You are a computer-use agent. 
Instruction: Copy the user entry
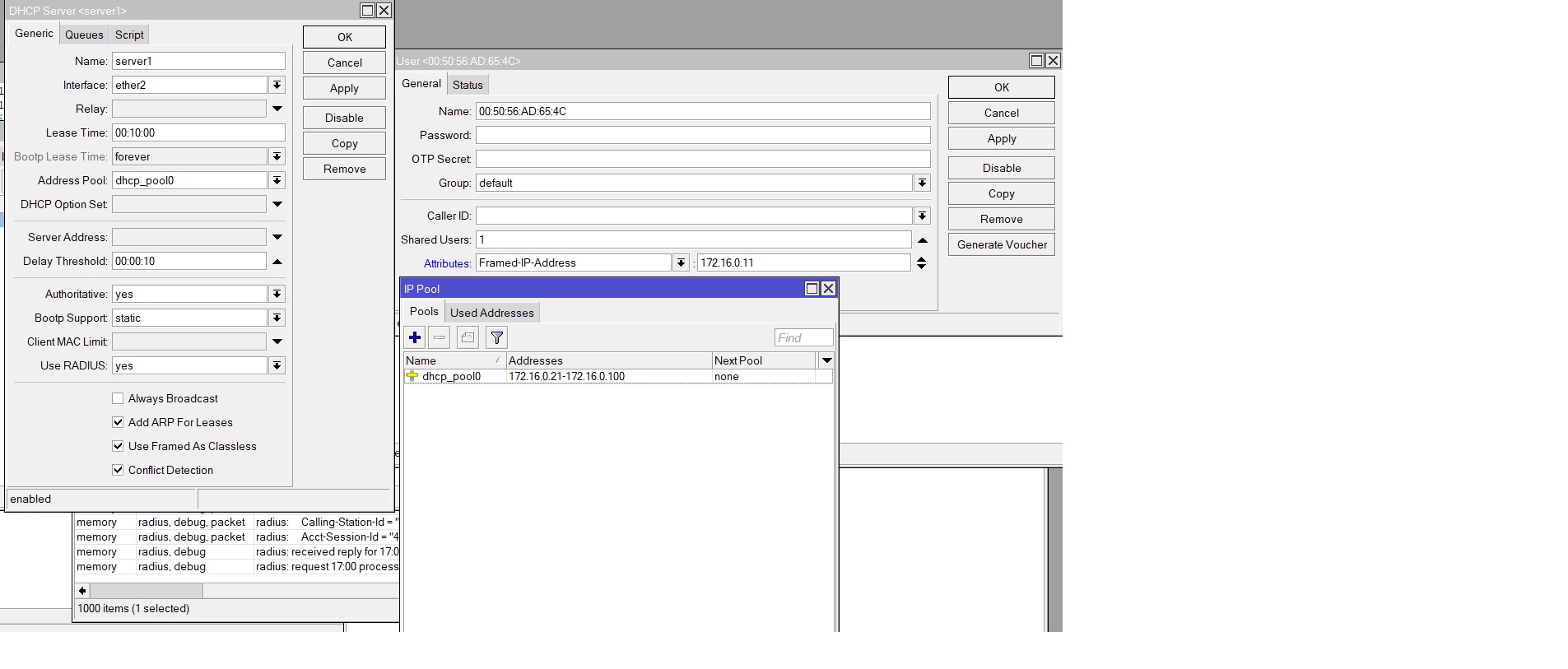pyautogui.click(x=1001, y=193)
